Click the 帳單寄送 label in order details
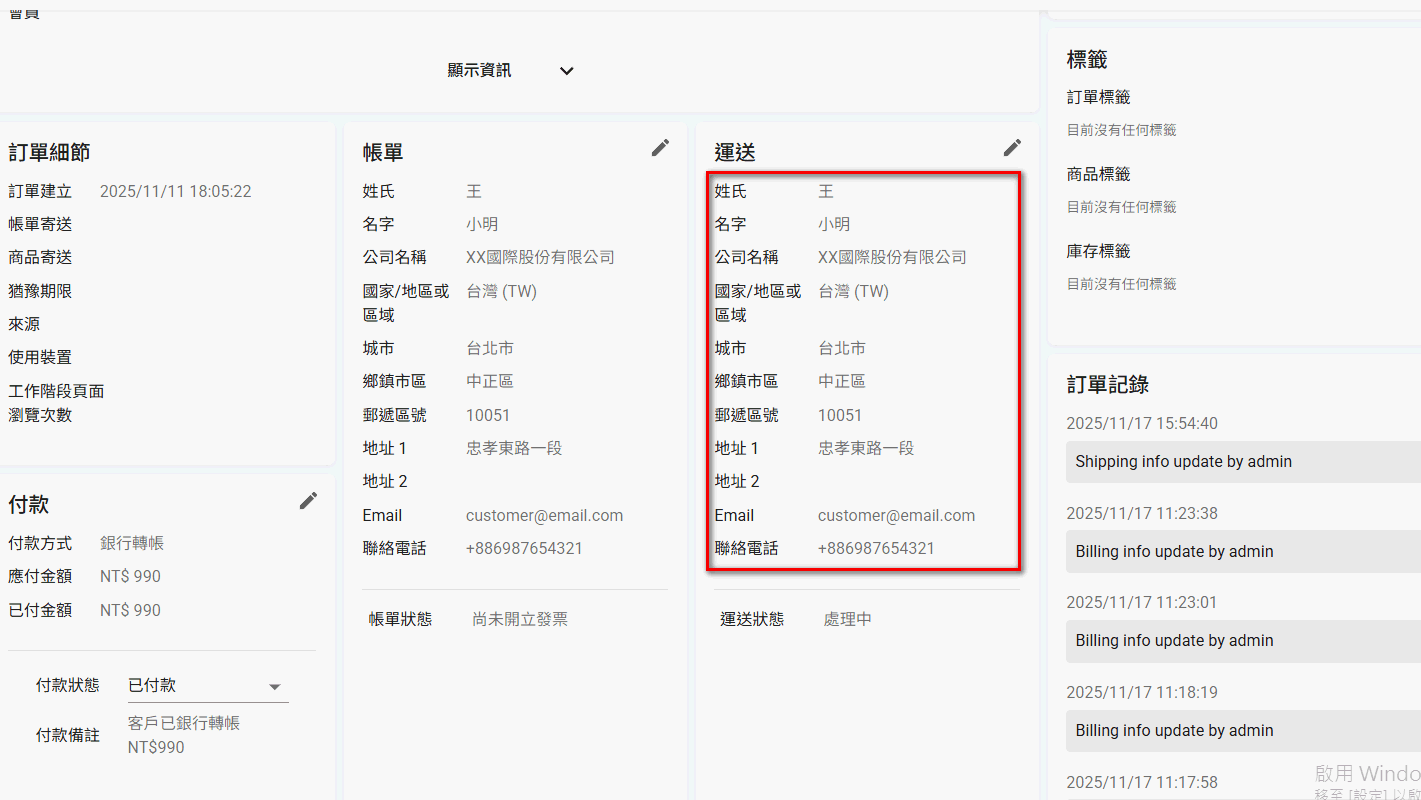The width and height of the screenshot is (1421, 800). pyautogui.click(x=40, y=224)
